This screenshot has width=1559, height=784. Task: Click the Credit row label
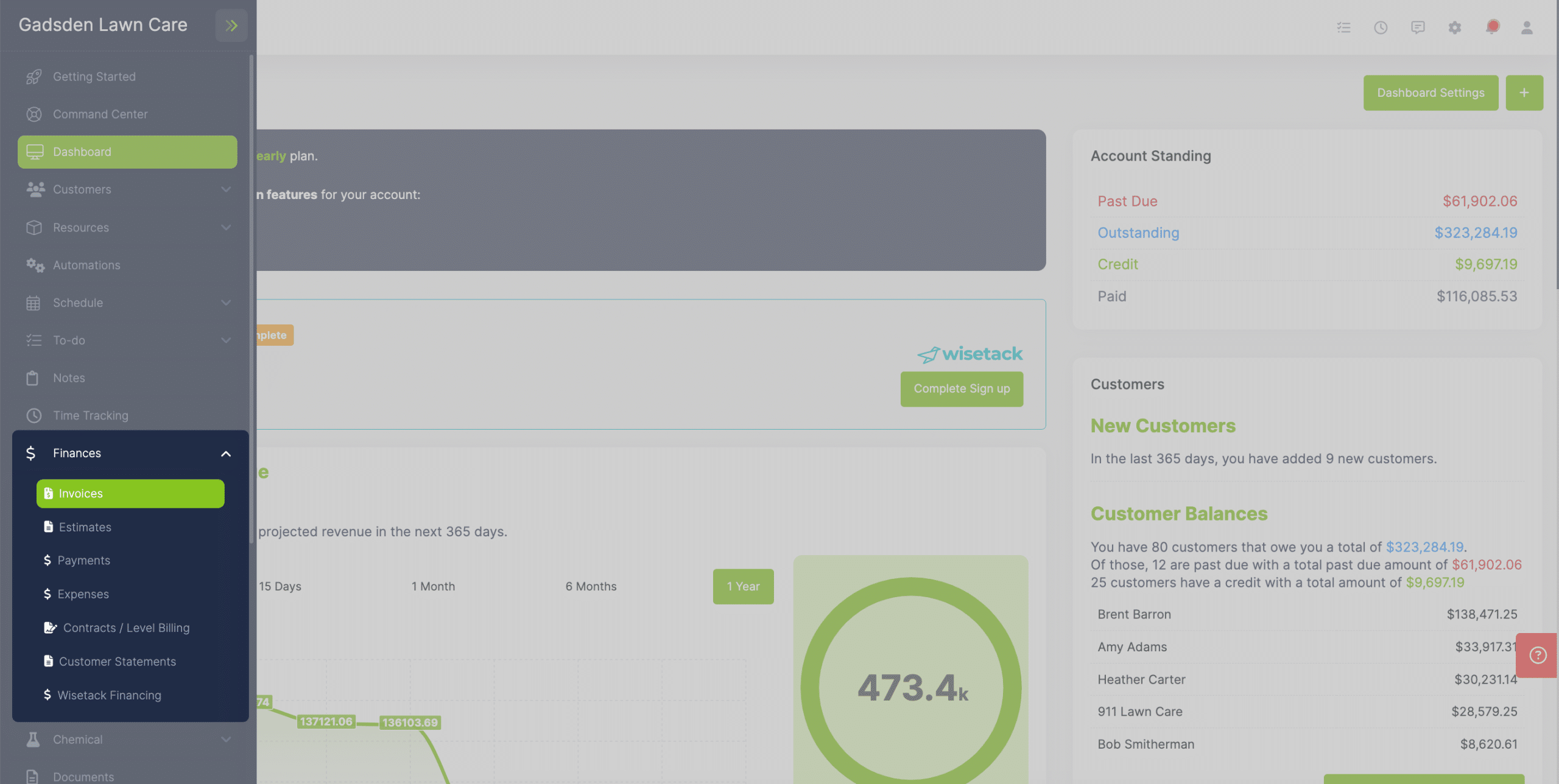click(x=1117, y=264)
